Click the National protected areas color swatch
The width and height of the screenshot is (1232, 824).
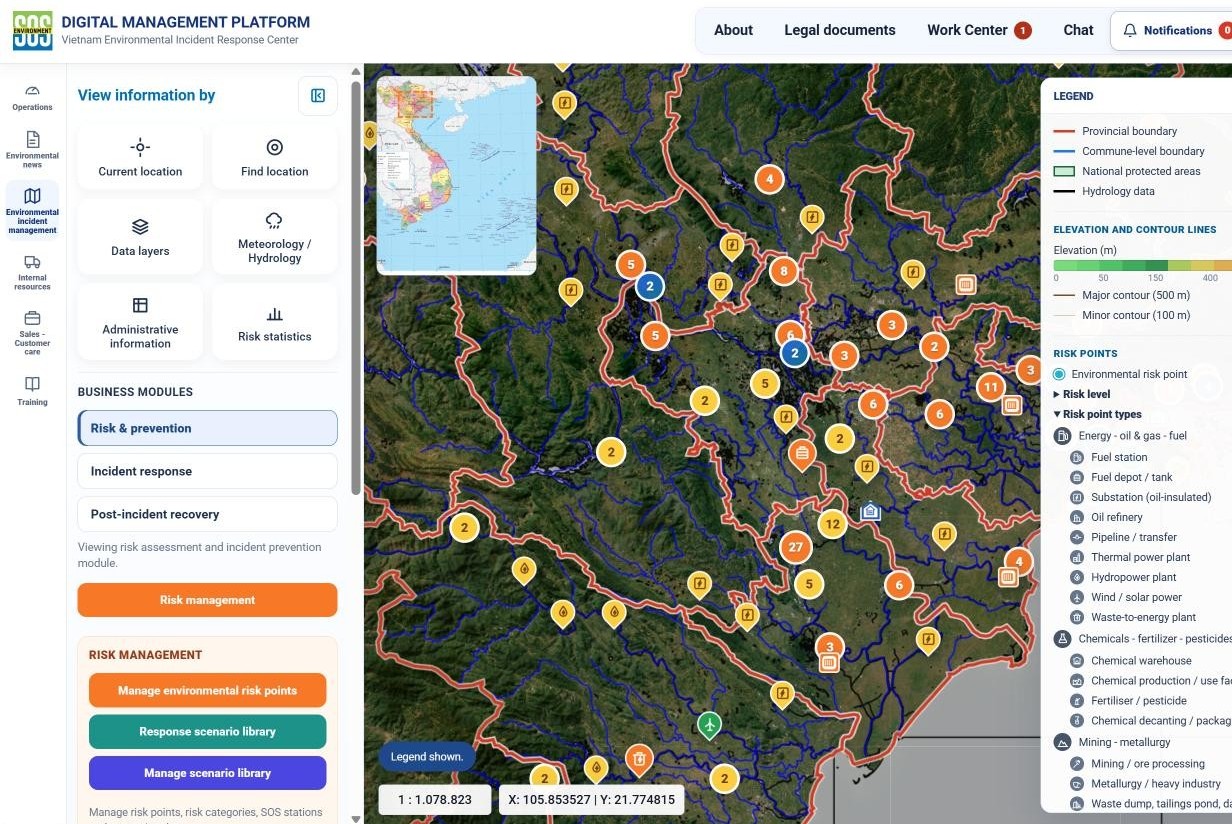point(1063,171)
